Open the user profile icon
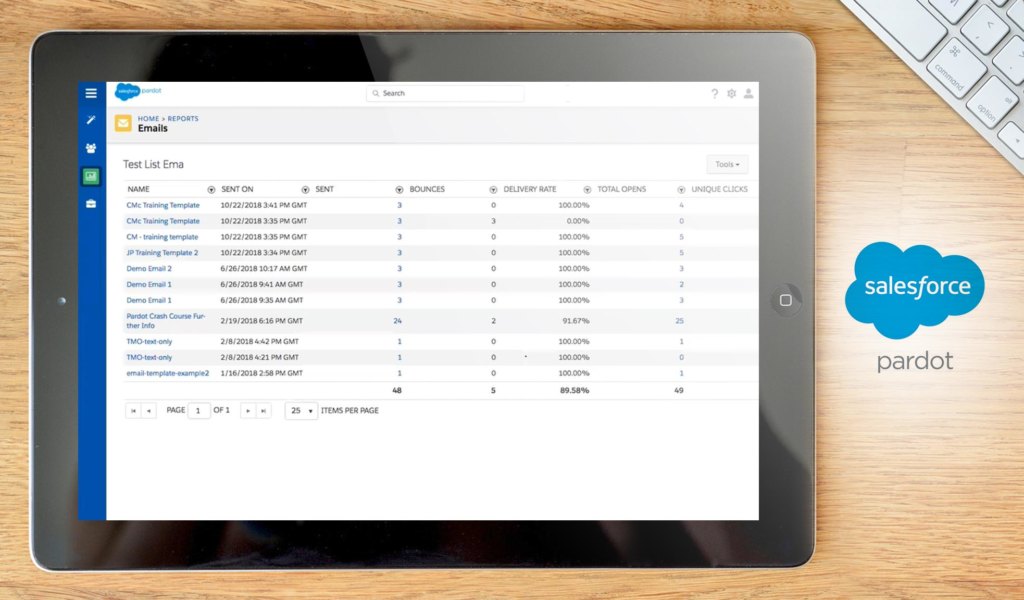1024x600 pixels. click(748, 93)
